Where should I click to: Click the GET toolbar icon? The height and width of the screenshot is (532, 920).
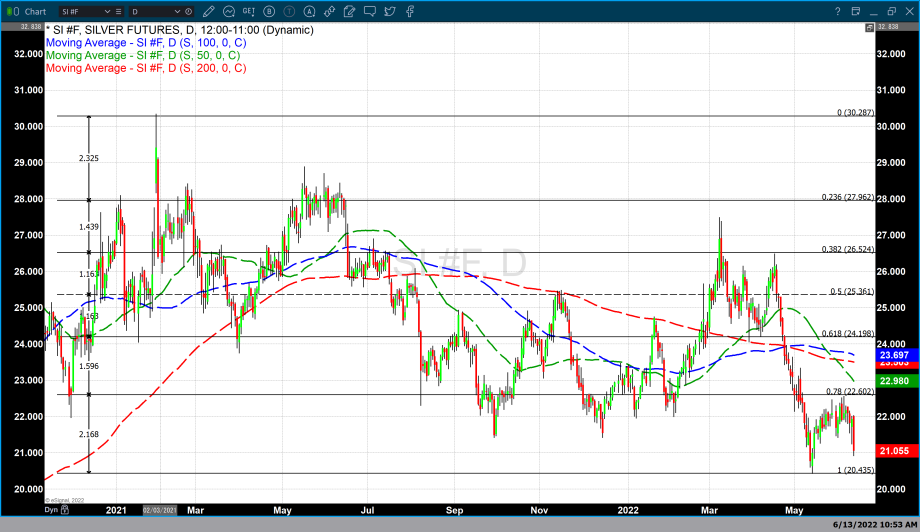pos(249,11)
